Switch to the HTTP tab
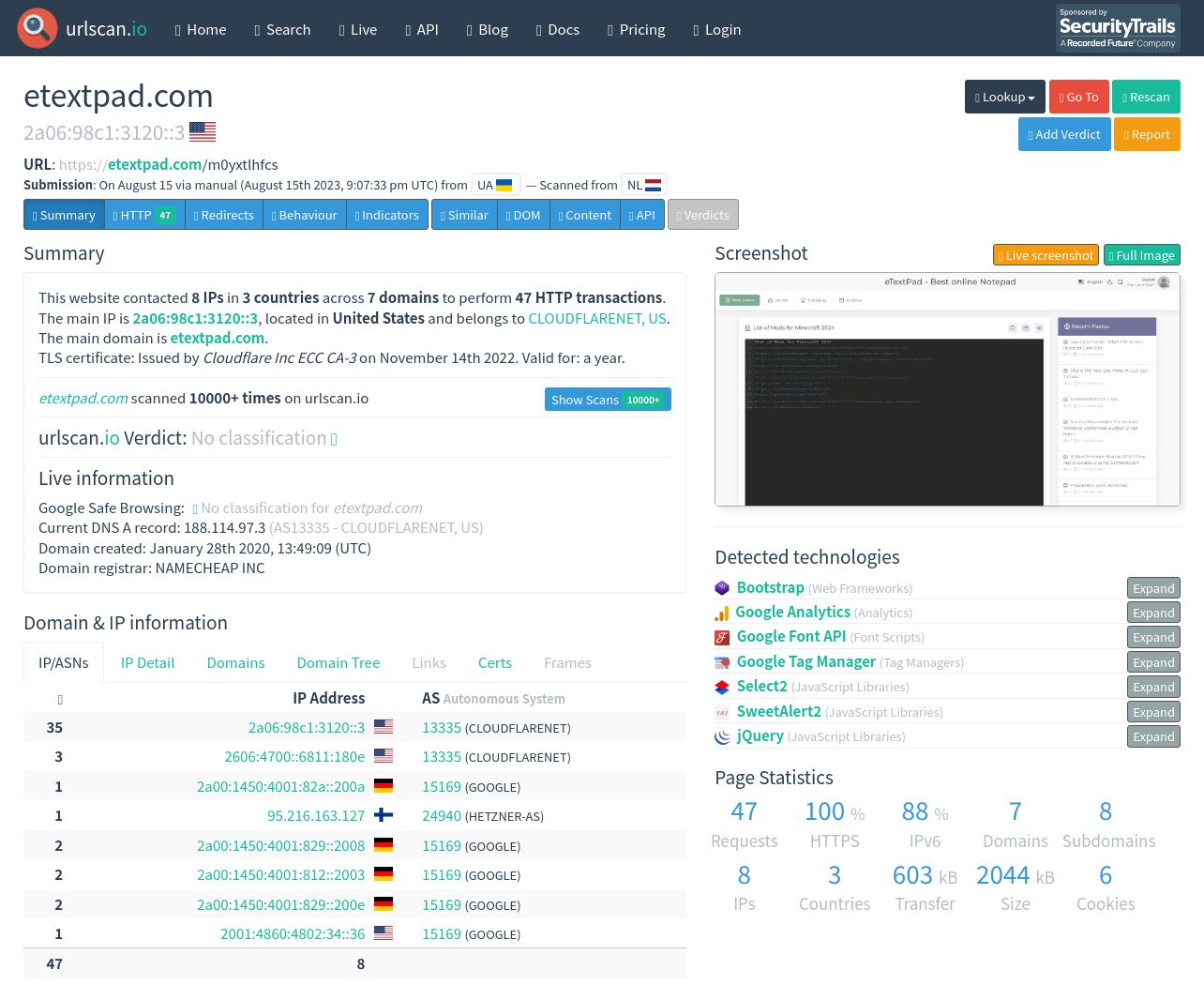Image resolution: width=1204 pixels, height=1000 pixels. coord(144,215)
